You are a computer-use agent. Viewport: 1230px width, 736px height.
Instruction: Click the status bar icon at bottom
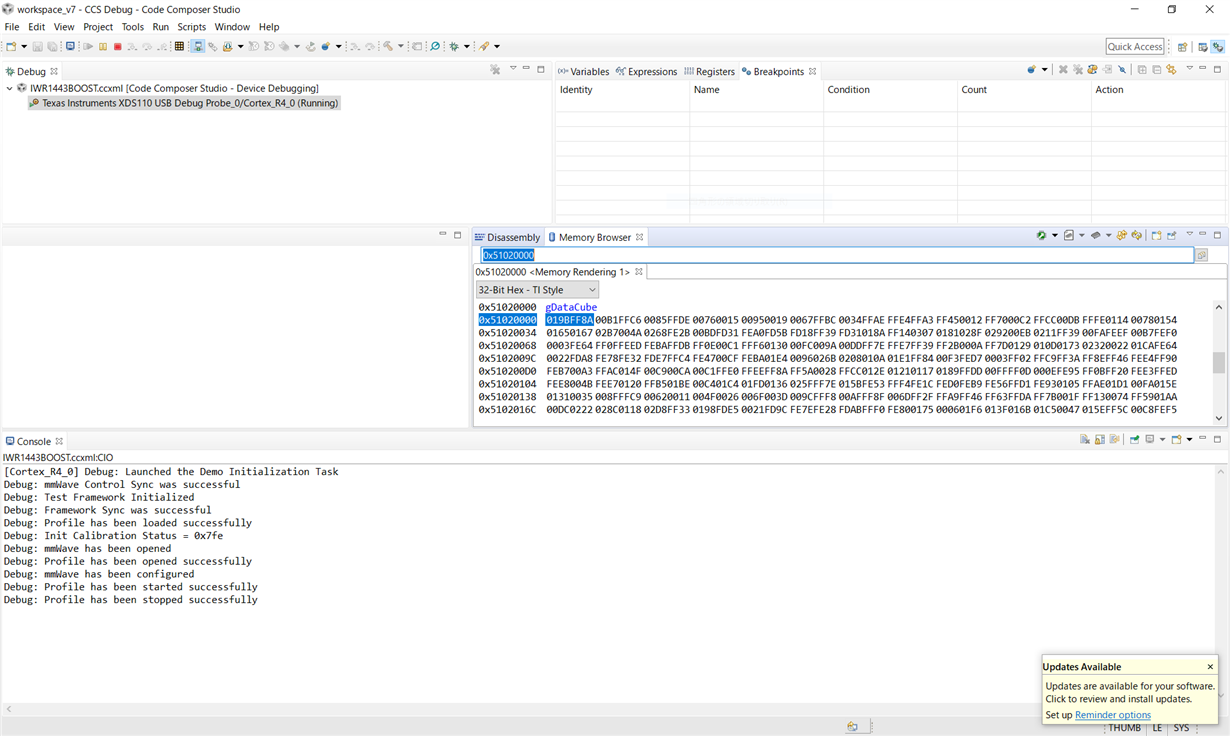(852, 727)
